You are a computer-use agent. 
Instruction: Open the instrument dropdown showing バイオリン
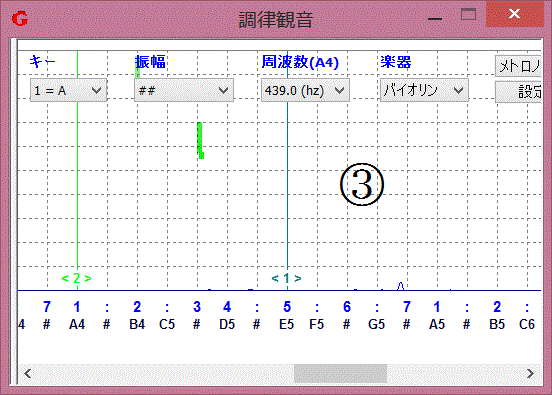click(x=424, y=90)
